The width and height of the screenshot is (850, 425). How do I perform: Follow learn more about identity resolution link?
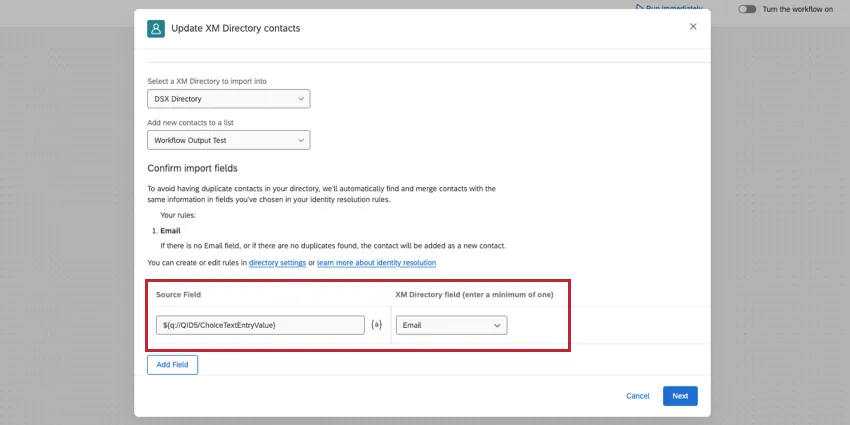tap(376, 263)
